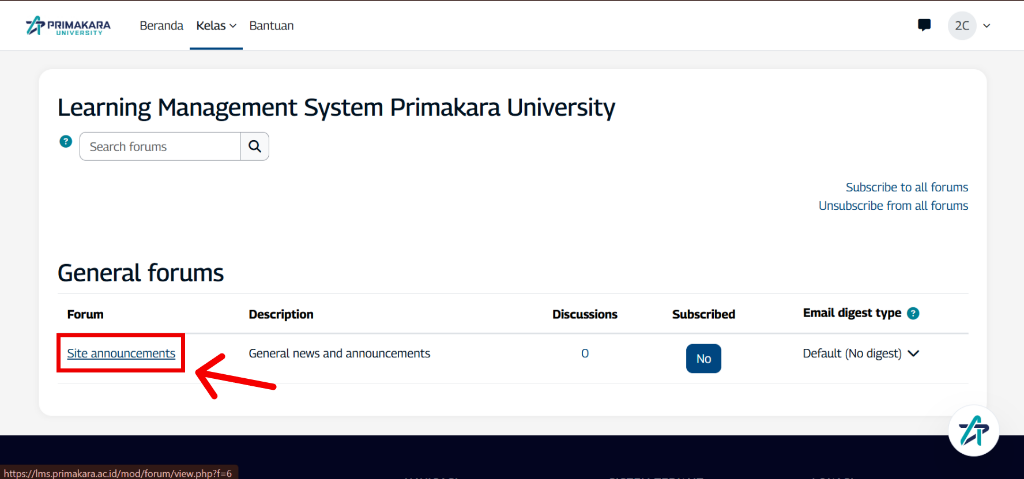
Task: Open the Bantuan menu item
Action: coord(271,26)
